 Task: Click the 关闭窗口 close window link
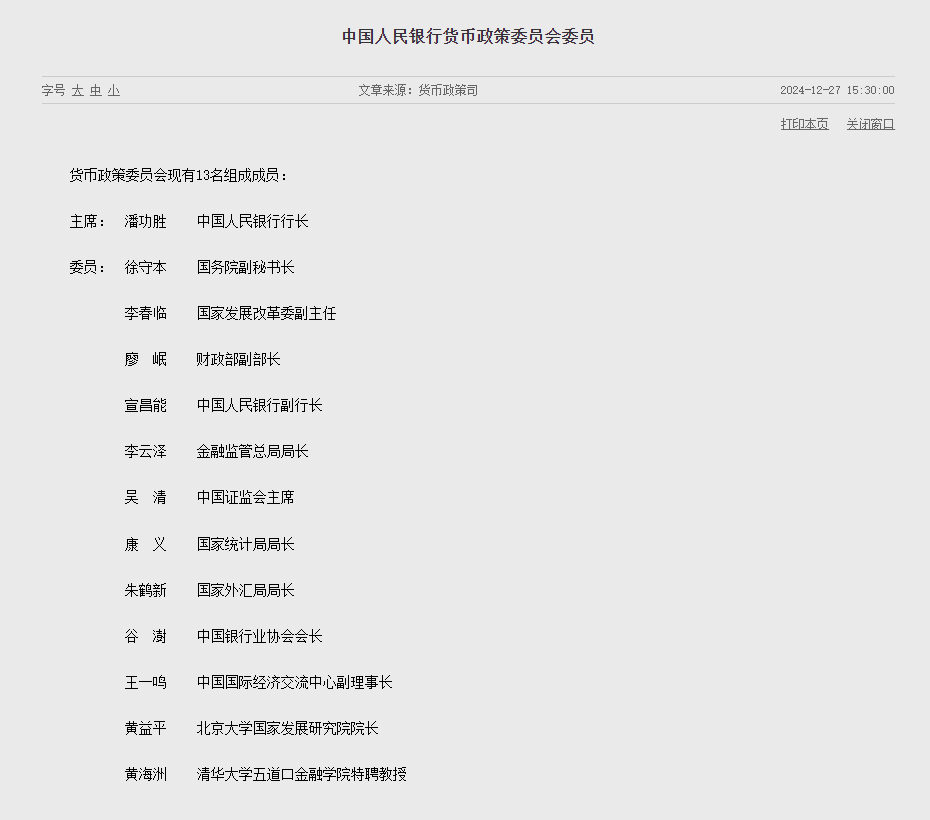coord(870,124)
